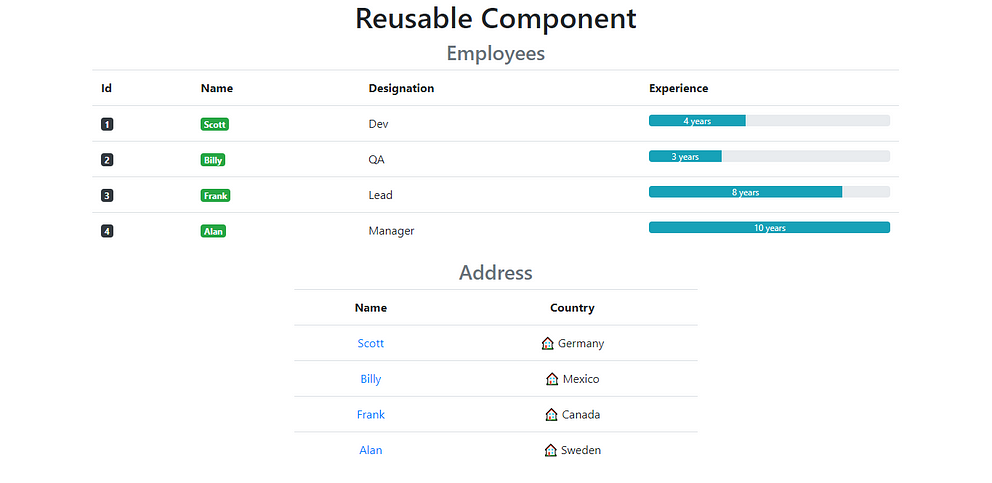Click the house icon beside Canada
This screenshot has height=483, width=992.
coord(551,415)
